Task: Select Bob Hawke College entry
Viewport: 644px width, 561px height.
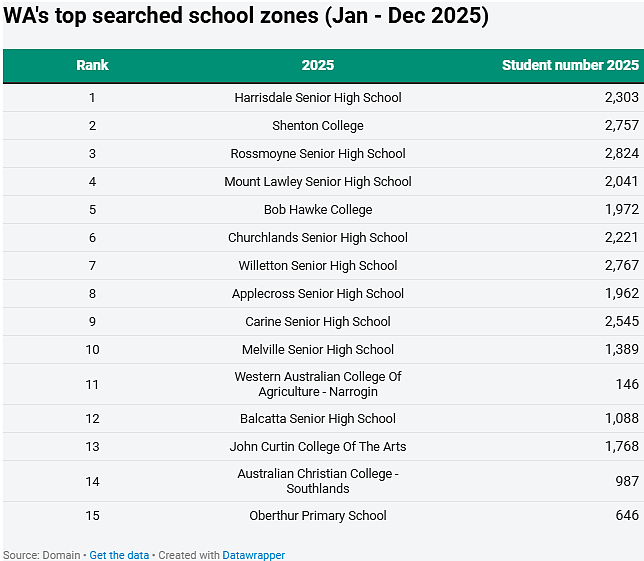Action: pyautogui.click(x=318, y=209)
